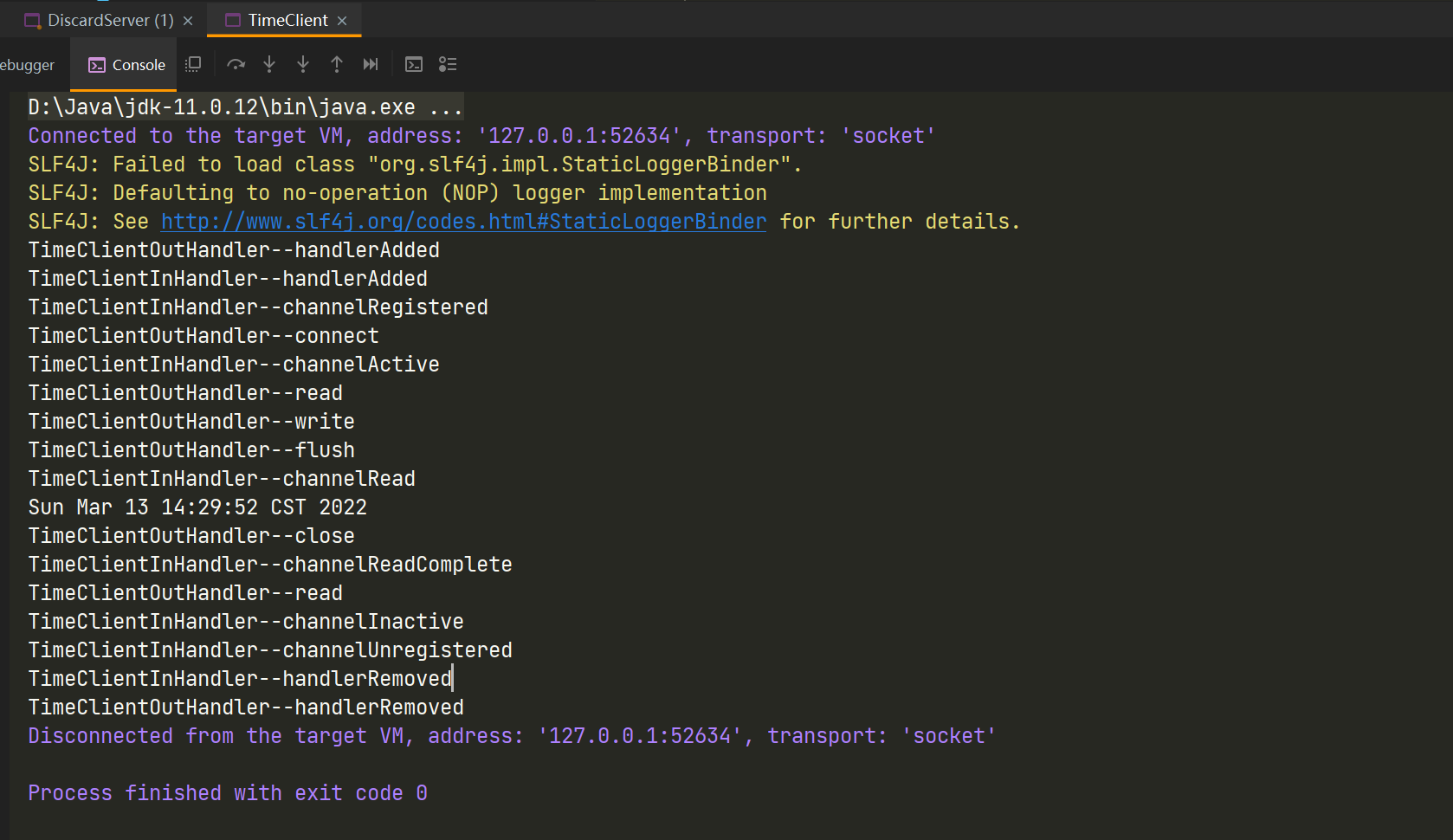Open the slf4j StaticLoggerBinder link
1453x840 pixels.
click(x=463, y=222)
